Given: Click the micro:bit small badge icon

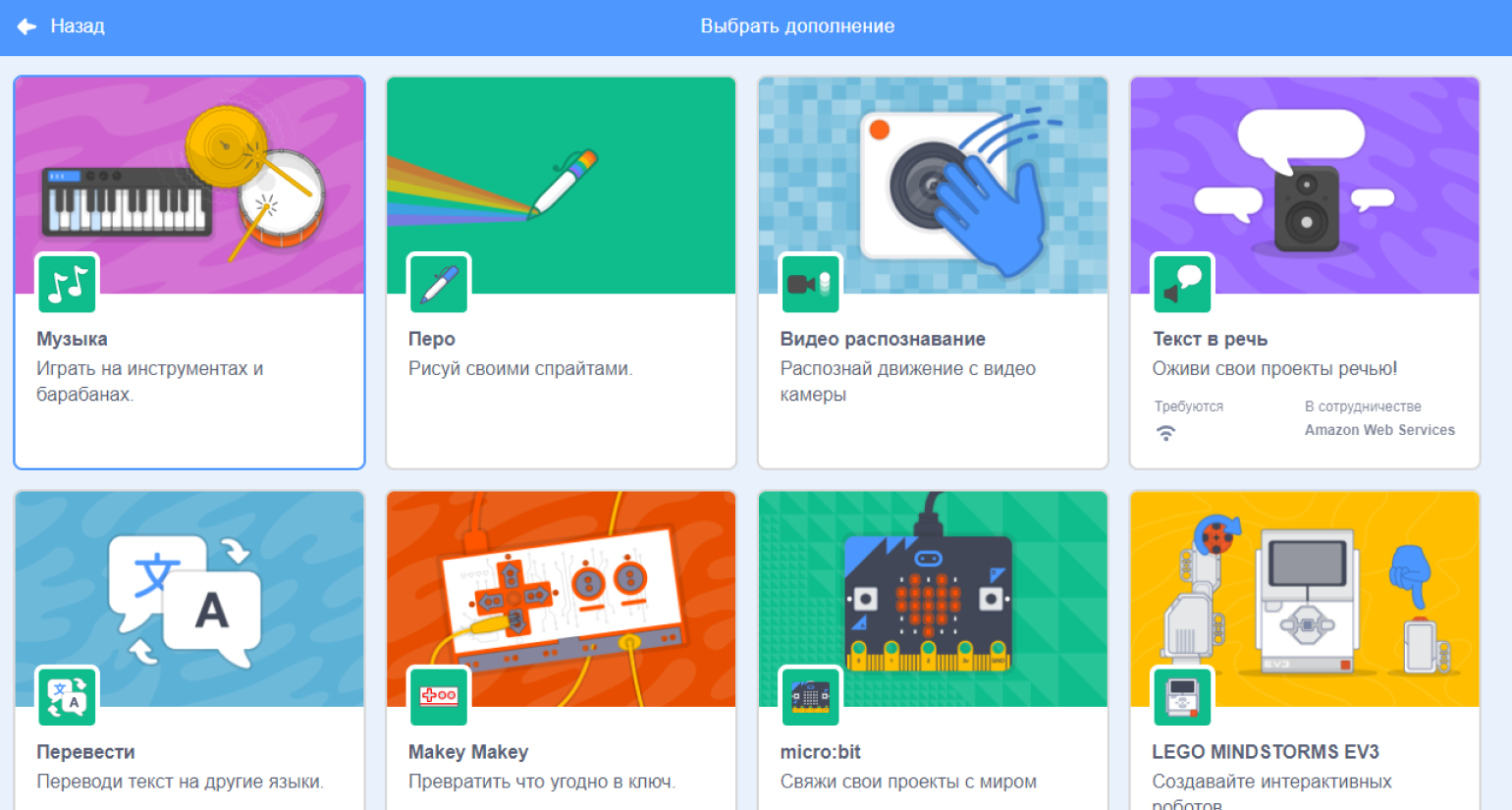Looking at the screenshot, I should [x=811, y=697].
